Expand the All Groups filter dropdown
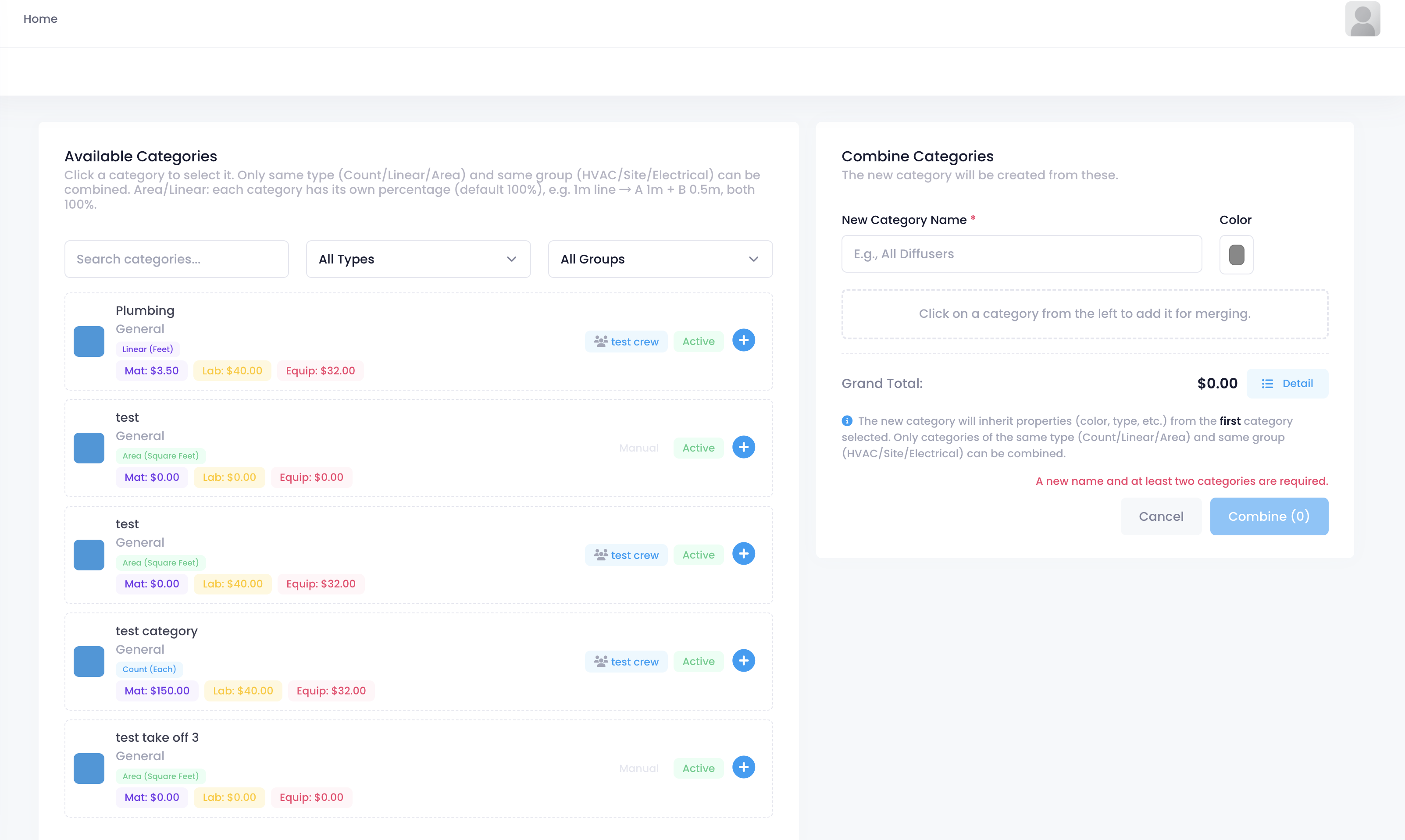Viewport: 1405px width, 840px height. tap(660, 259)
